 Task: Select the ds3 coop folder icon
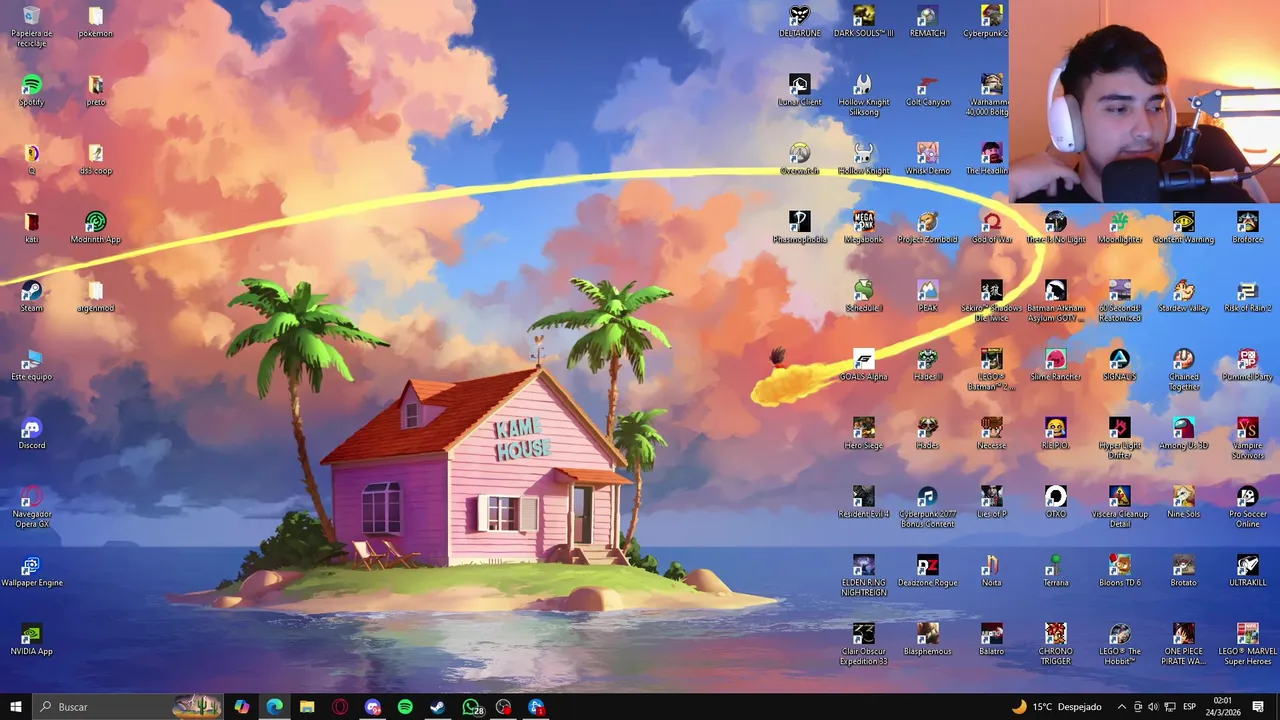coord(96,159)
